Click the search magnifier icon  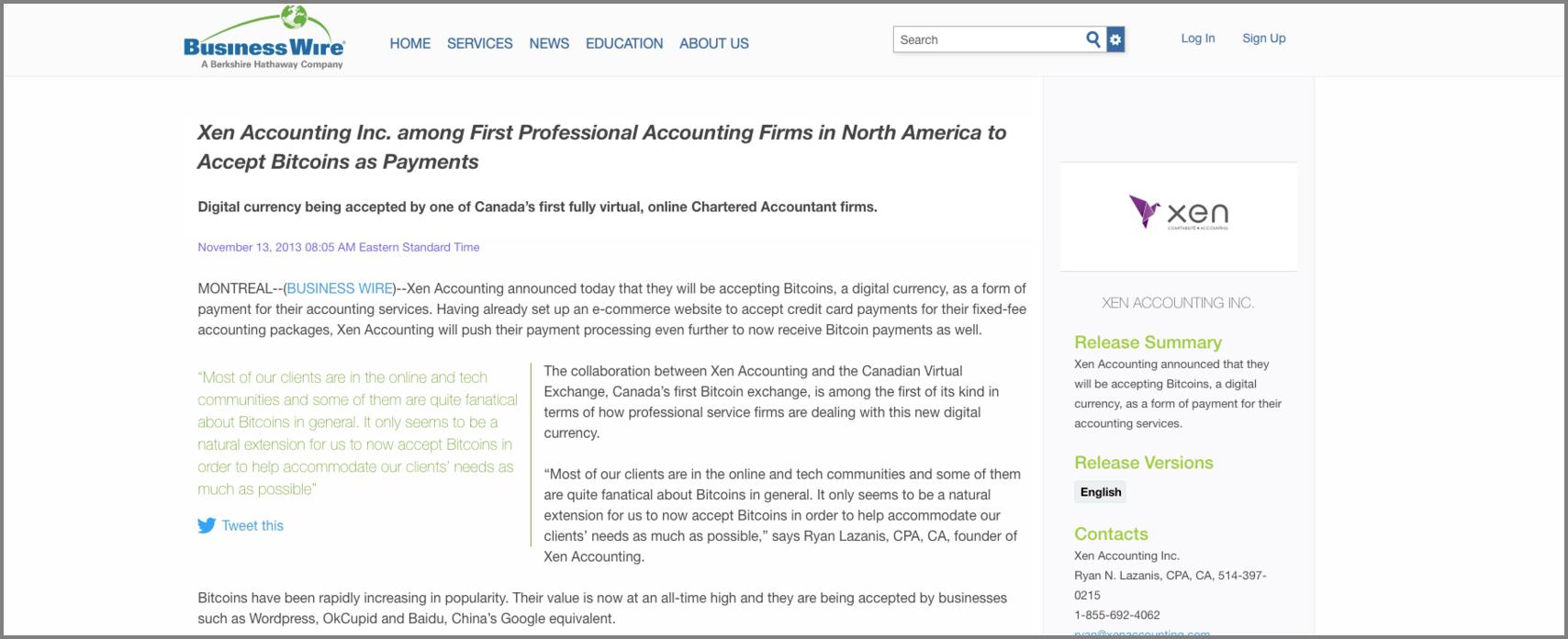(1092, 39)
